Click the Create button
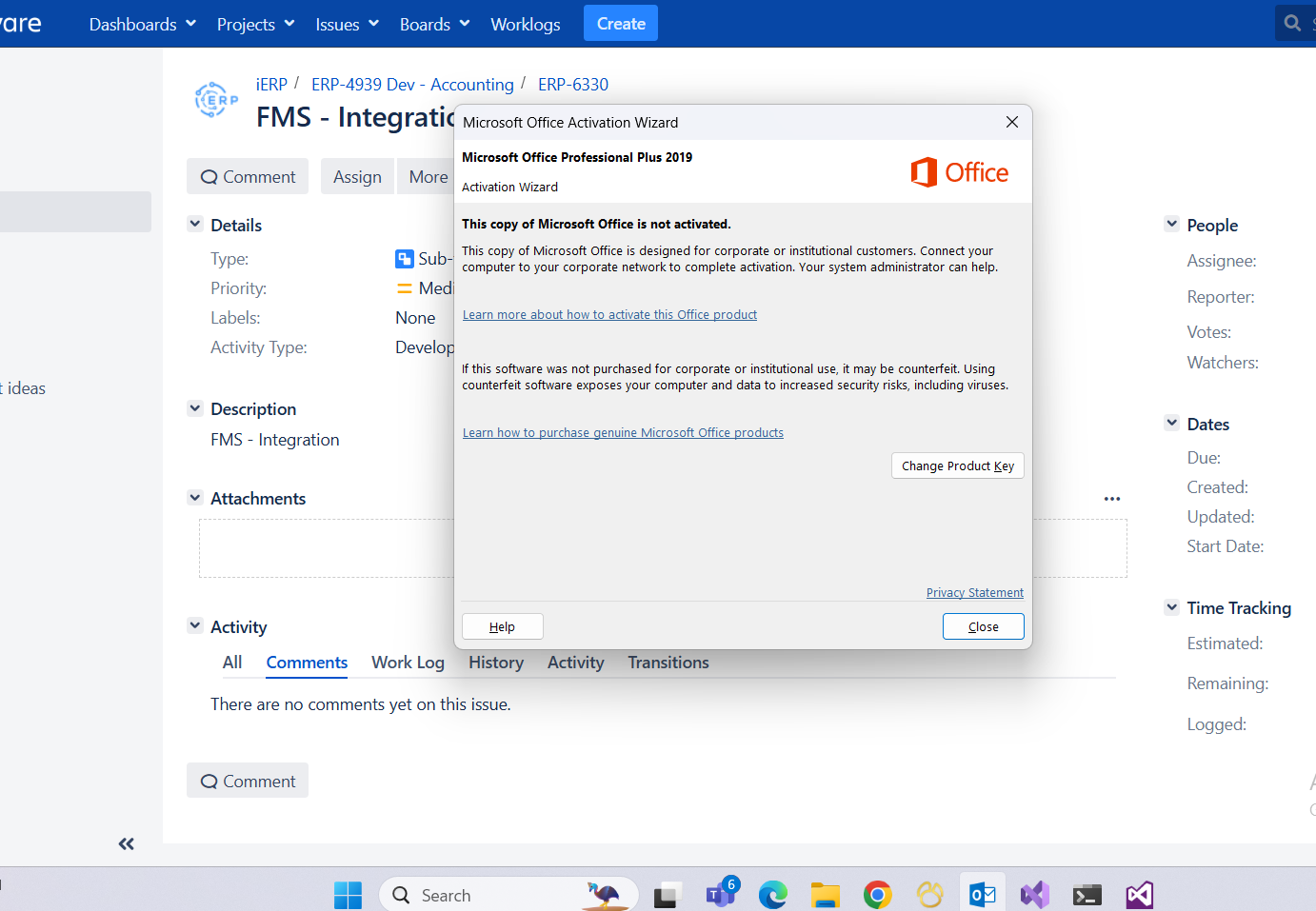 click(x=621, y=24)
